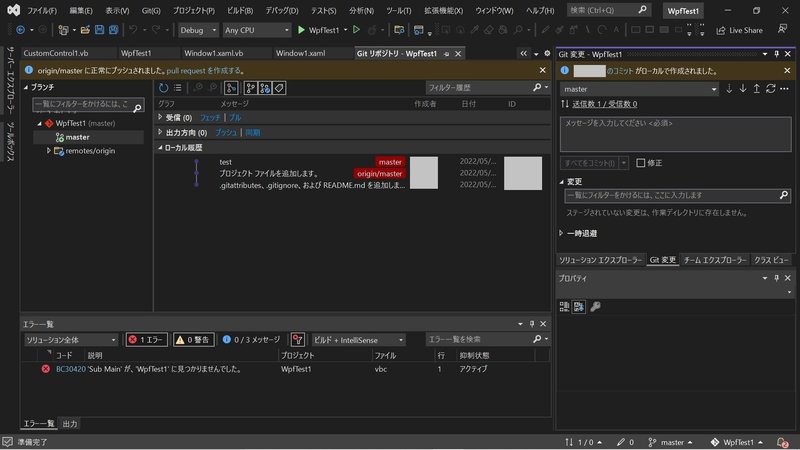Toggle show local branches icon
Viewport: 800px width, 450px height.
click(250, 88)
